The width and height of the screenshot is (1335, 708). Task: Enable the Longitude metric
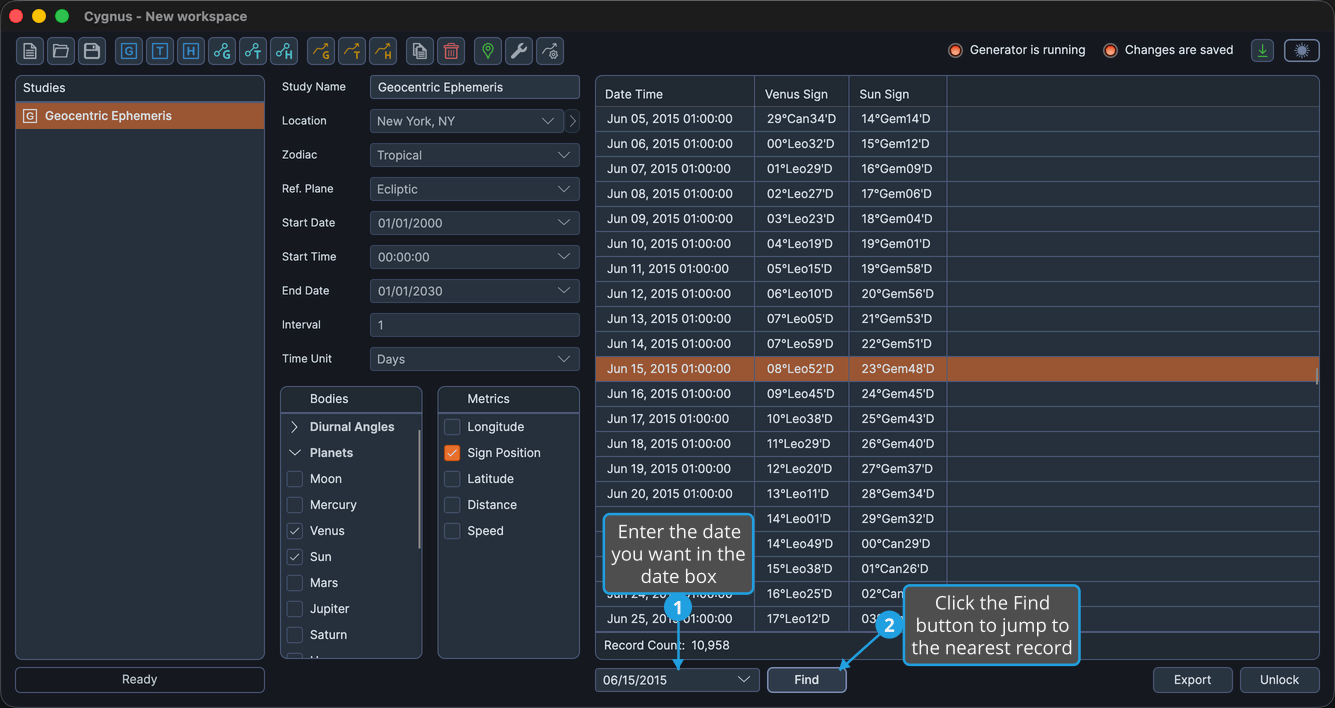tap(452, 427)
